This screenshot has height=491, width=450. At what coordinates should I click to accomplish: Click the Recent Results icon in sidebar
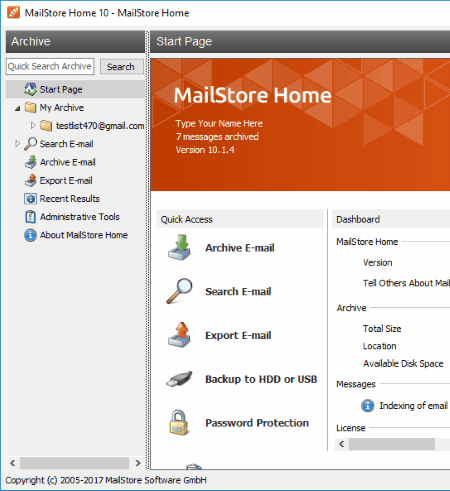coord(30,199)
